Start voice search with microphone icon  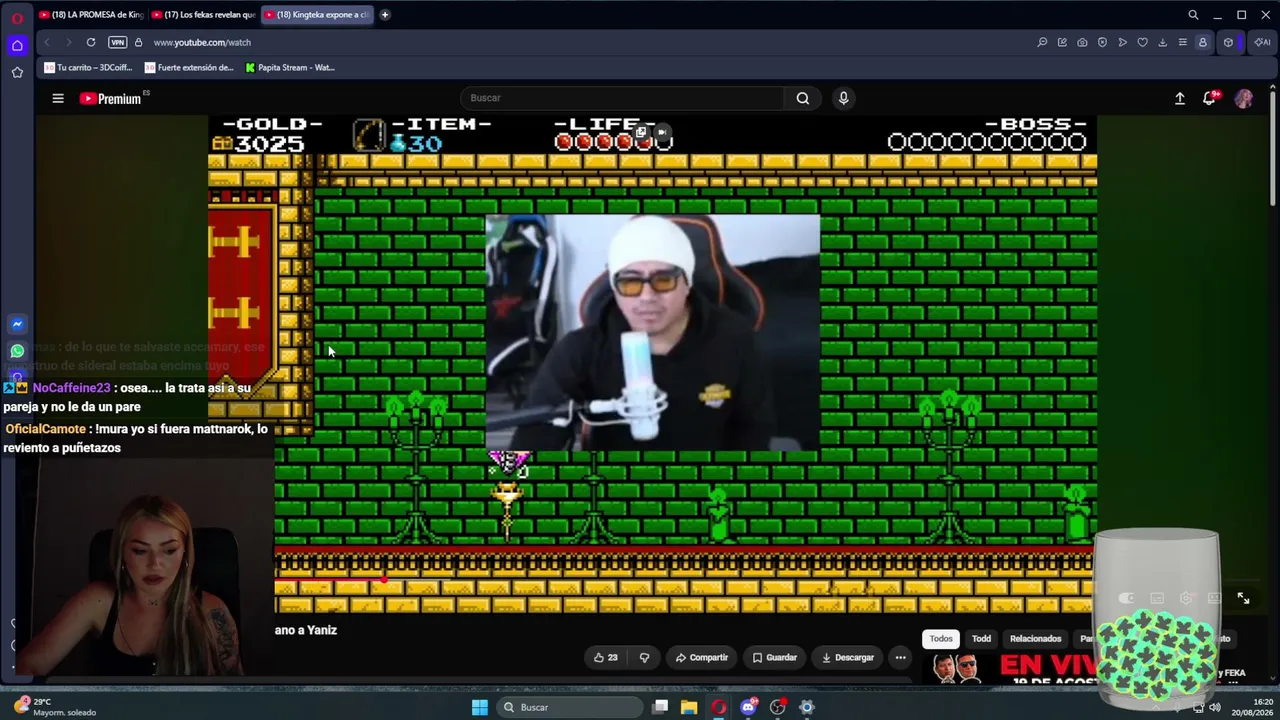point(843,98)
